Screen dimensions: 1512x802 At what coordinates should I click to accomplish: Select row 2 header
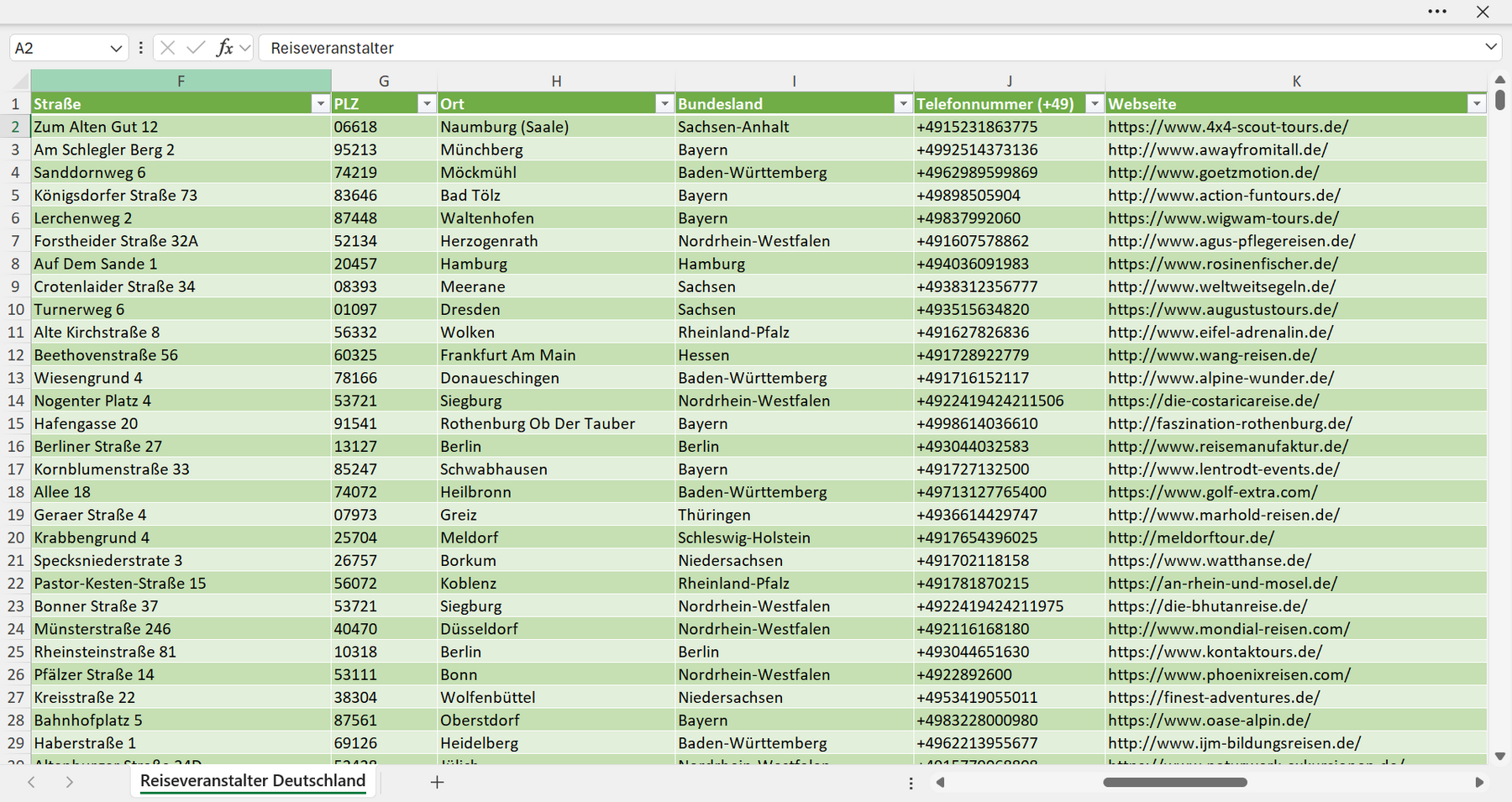click(x=15, y=127)
